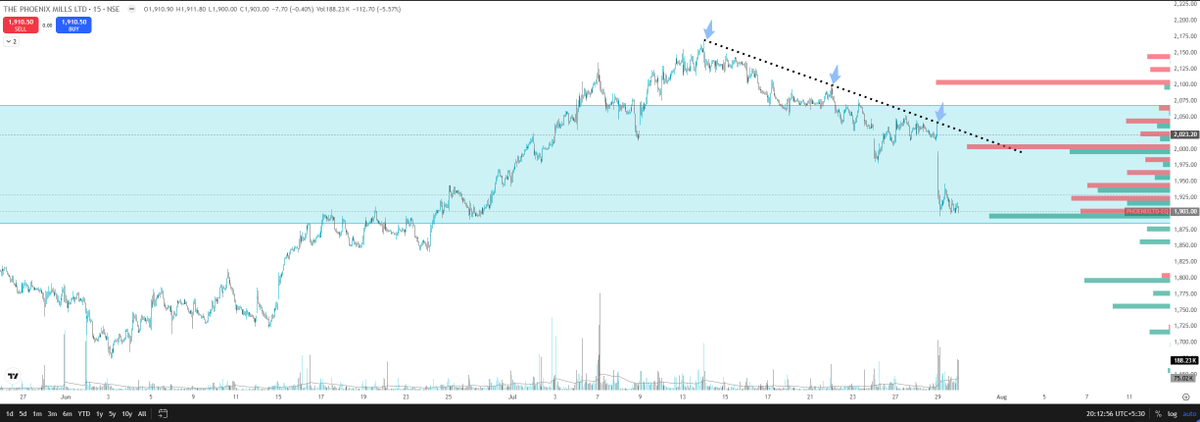Set the date range to 5y
Screen dimensions: 1200x422
click(x=112, y=413)
